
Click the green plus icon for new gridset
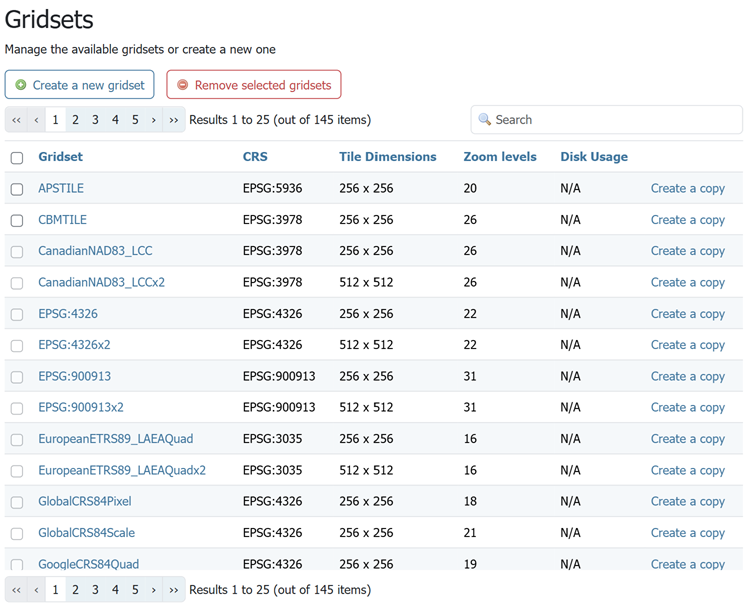21,85
